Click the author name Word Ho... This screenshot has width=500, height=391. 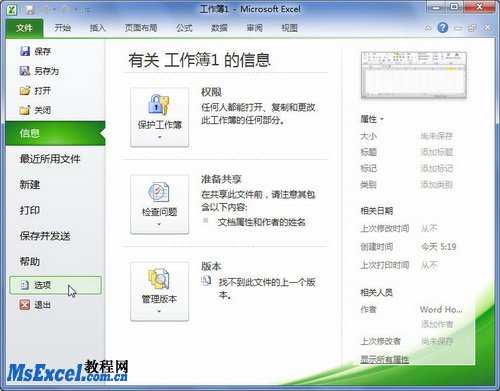(x=441, y=310)
